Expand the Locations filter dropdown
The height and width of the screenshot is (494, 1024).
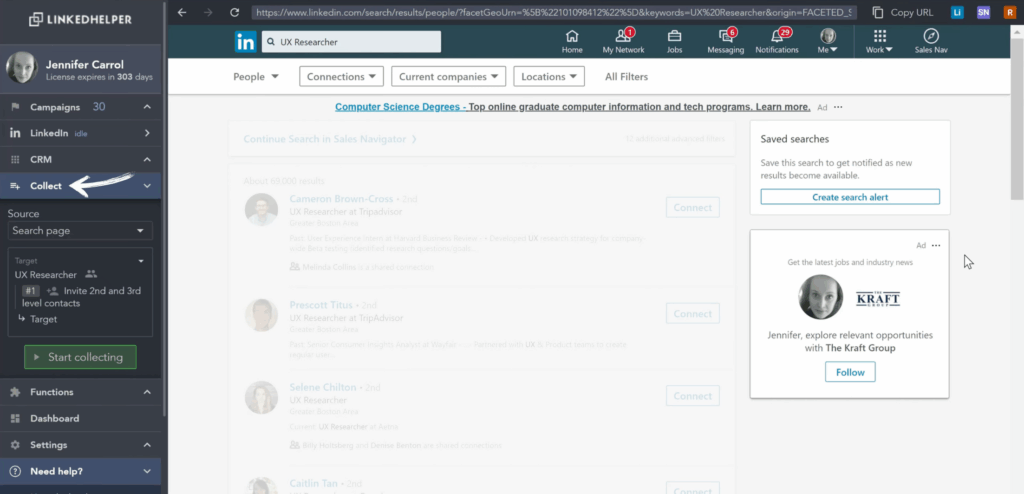[549, 77]
